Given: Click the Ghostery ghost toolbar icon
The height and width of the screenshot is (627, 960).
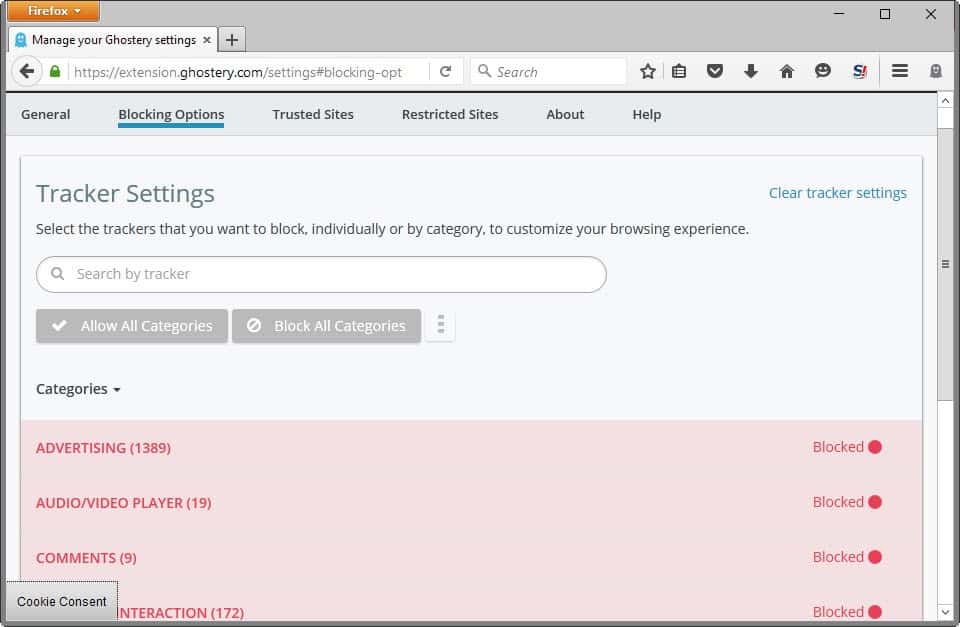Looking at the screenshot, I should click(x=936, y=72).
